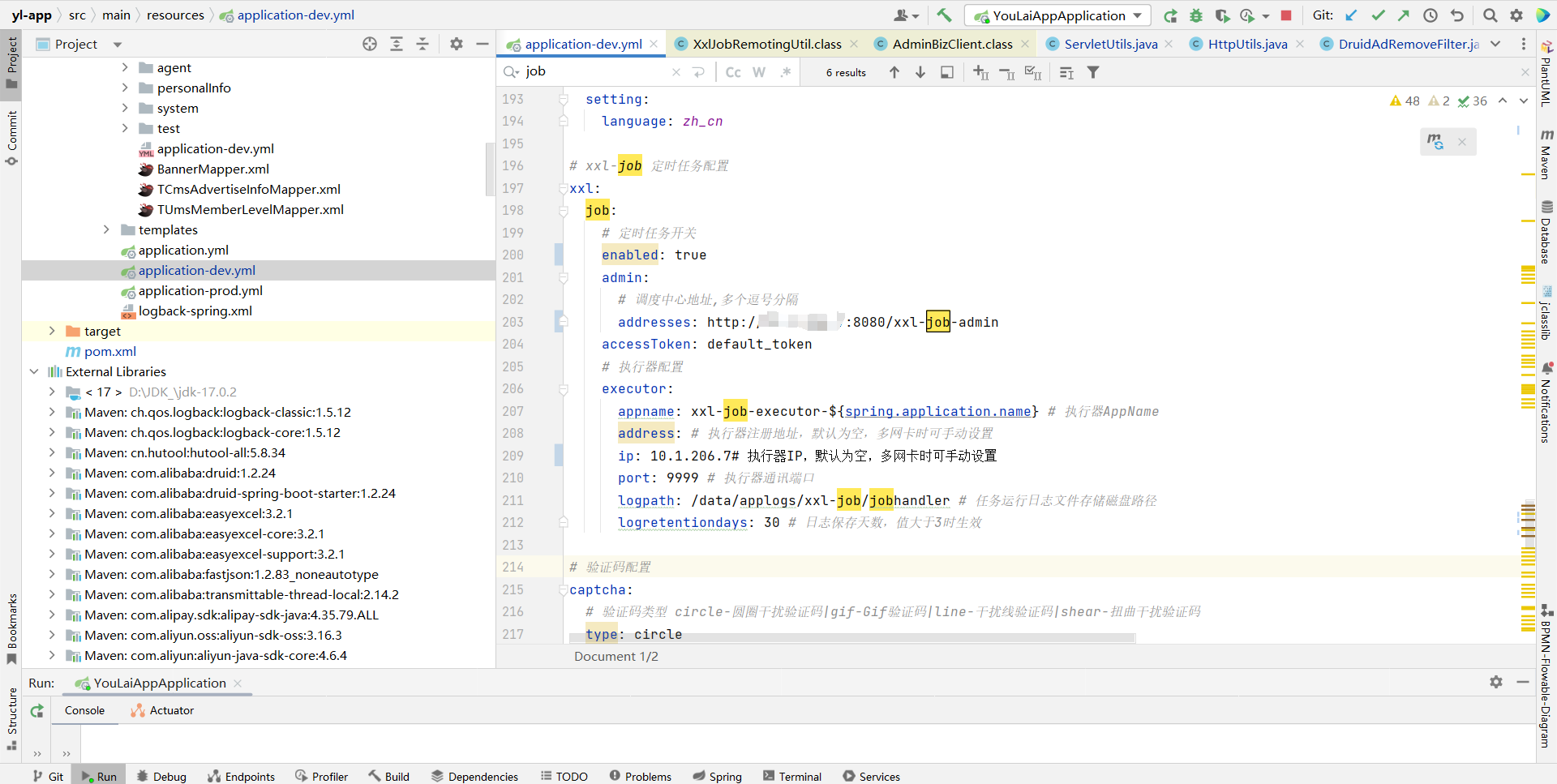This screenshot has height=784, width=1557.
Task: Open Search Everywhere magnifier icon
Action: pos(1490,15)
